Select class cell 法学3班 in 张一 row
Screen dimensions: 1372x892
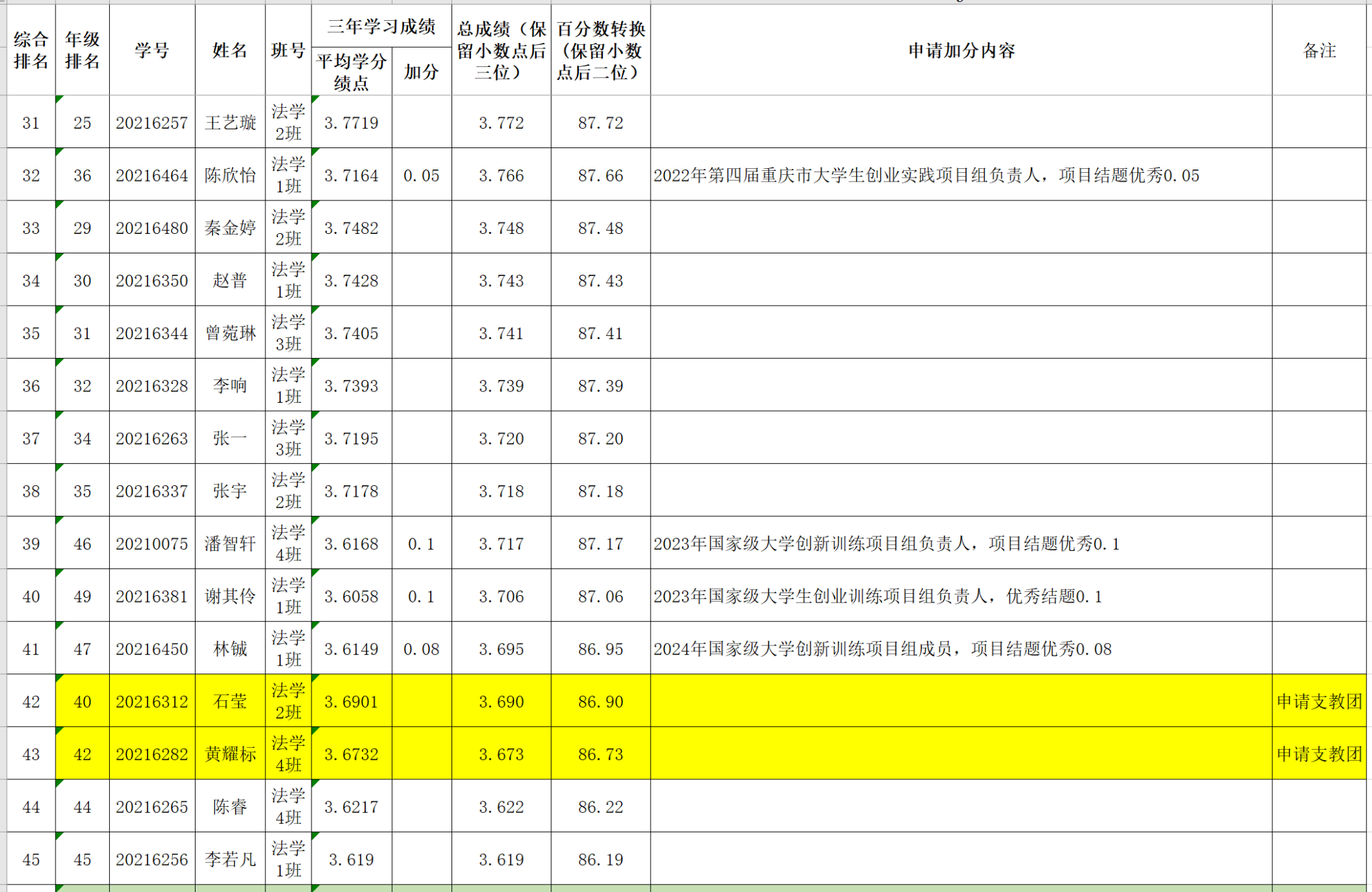coord(288,438)
